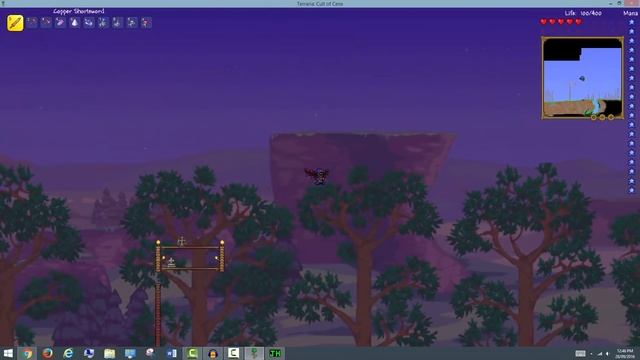Click the Life 100/400 text

583,13
